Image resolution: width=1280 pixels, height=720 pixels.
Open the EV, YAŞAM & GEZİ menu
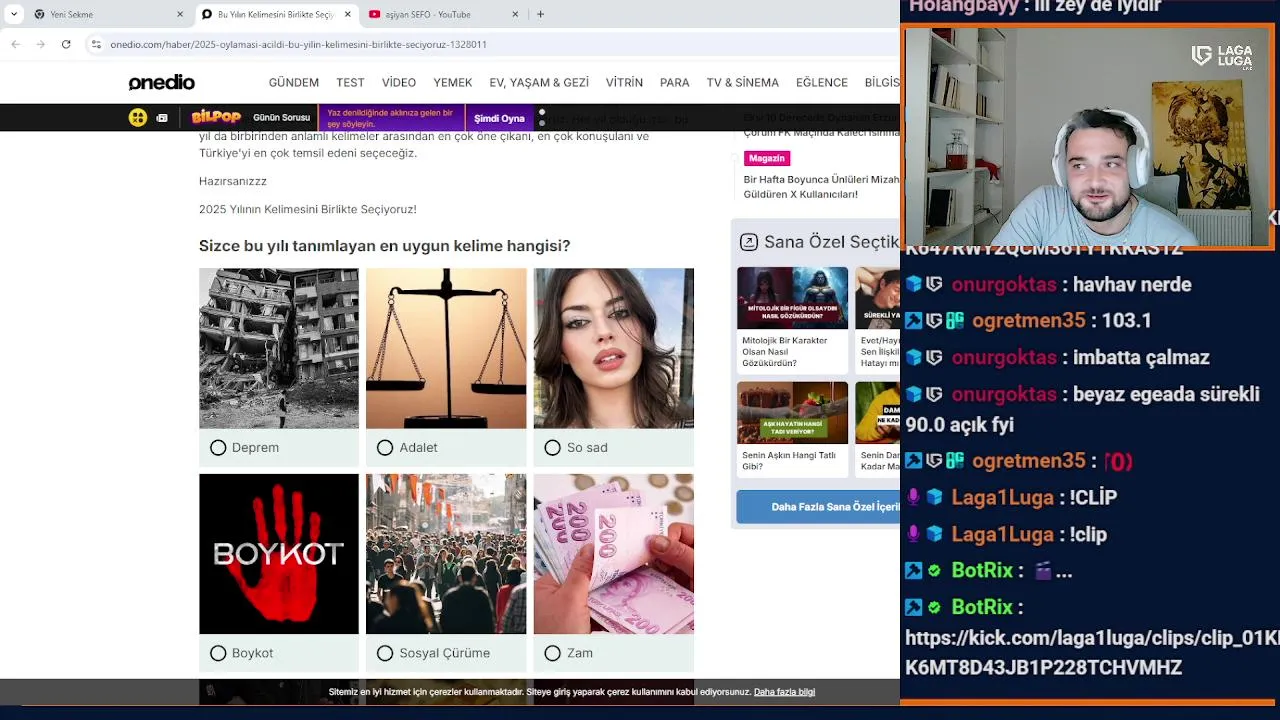click(539, 82)
